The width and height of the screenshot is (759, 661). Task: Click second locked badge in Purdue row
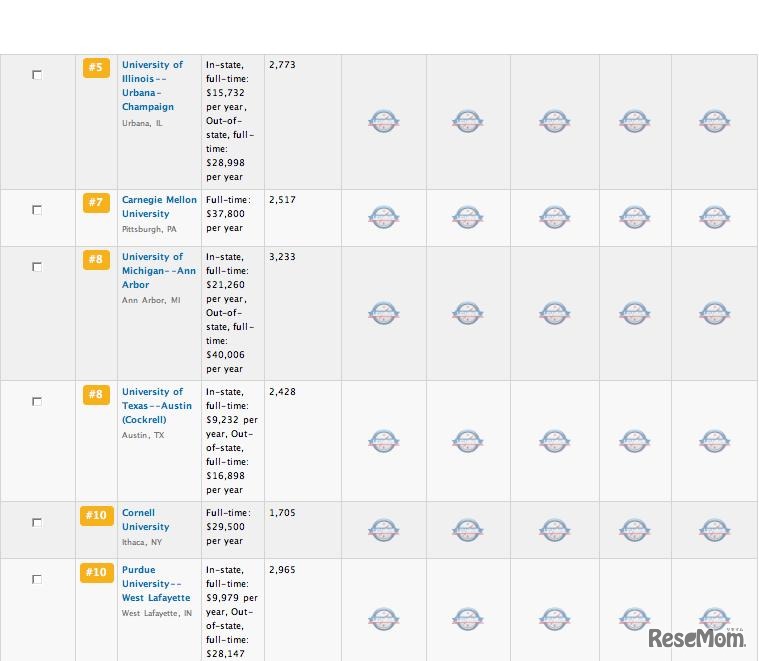(x=468, y=619)
